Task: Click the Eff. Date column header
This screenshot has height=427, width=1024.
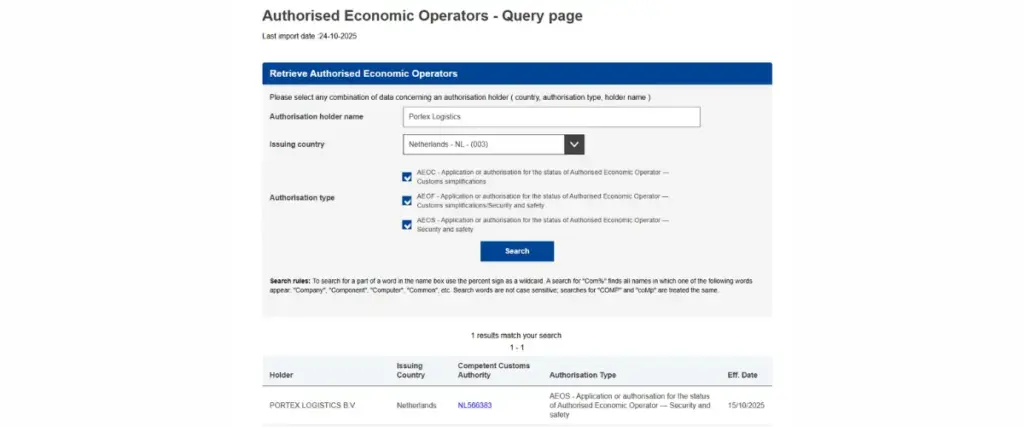Action: [745, 376]
